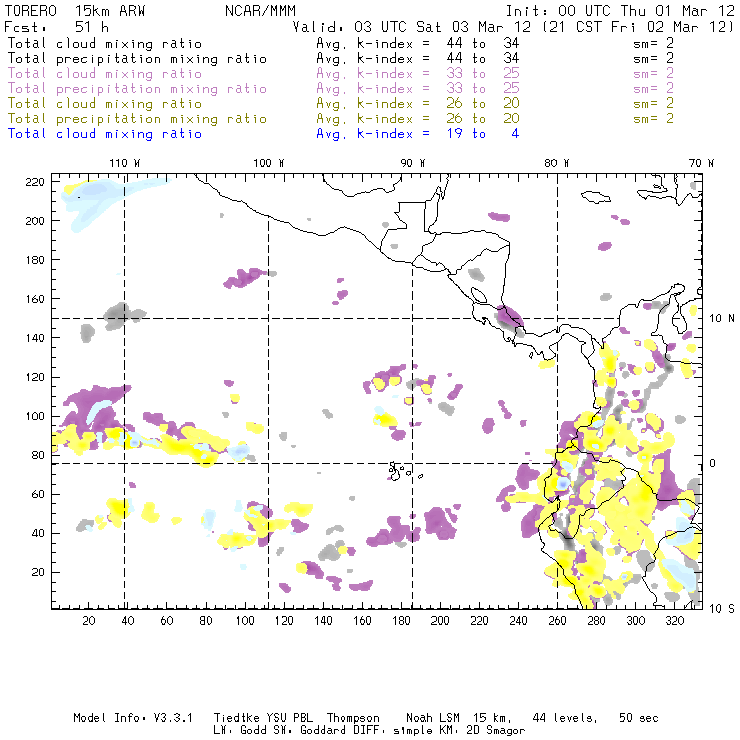This screenshot has width=740, height=740.
Task: Select the blue Total cloud mixing ratio legend
Action: tap(105, 134)
